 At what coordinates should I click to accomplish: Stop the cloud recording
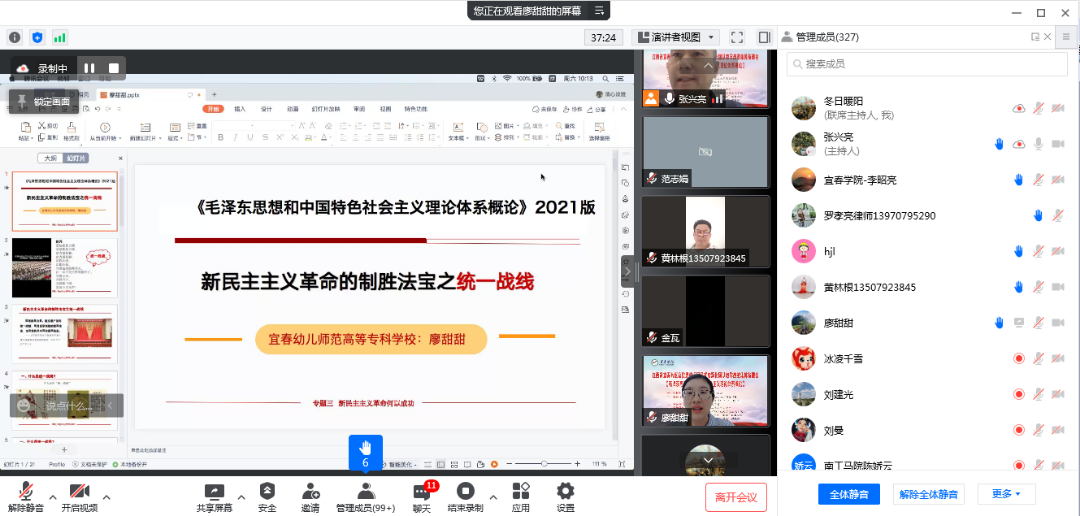(x=114, y=68)
